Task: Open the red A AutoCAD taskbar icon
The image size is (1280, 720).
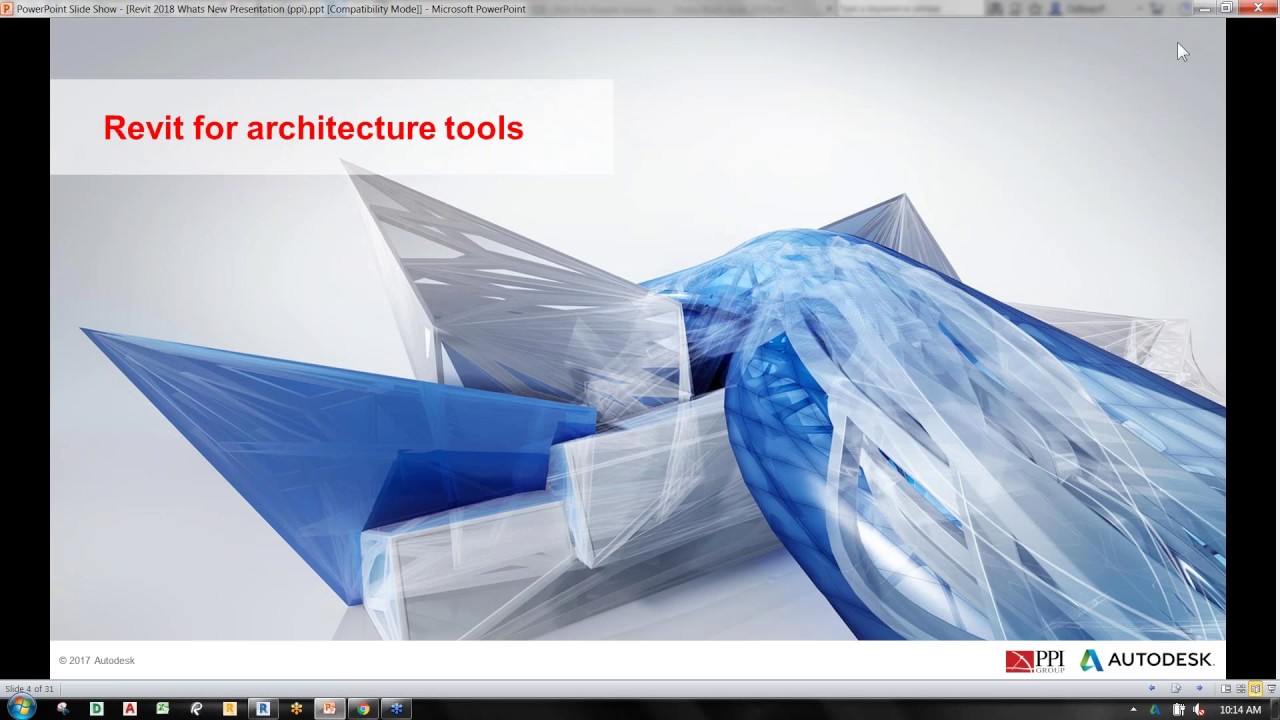Action: point(130,709)
